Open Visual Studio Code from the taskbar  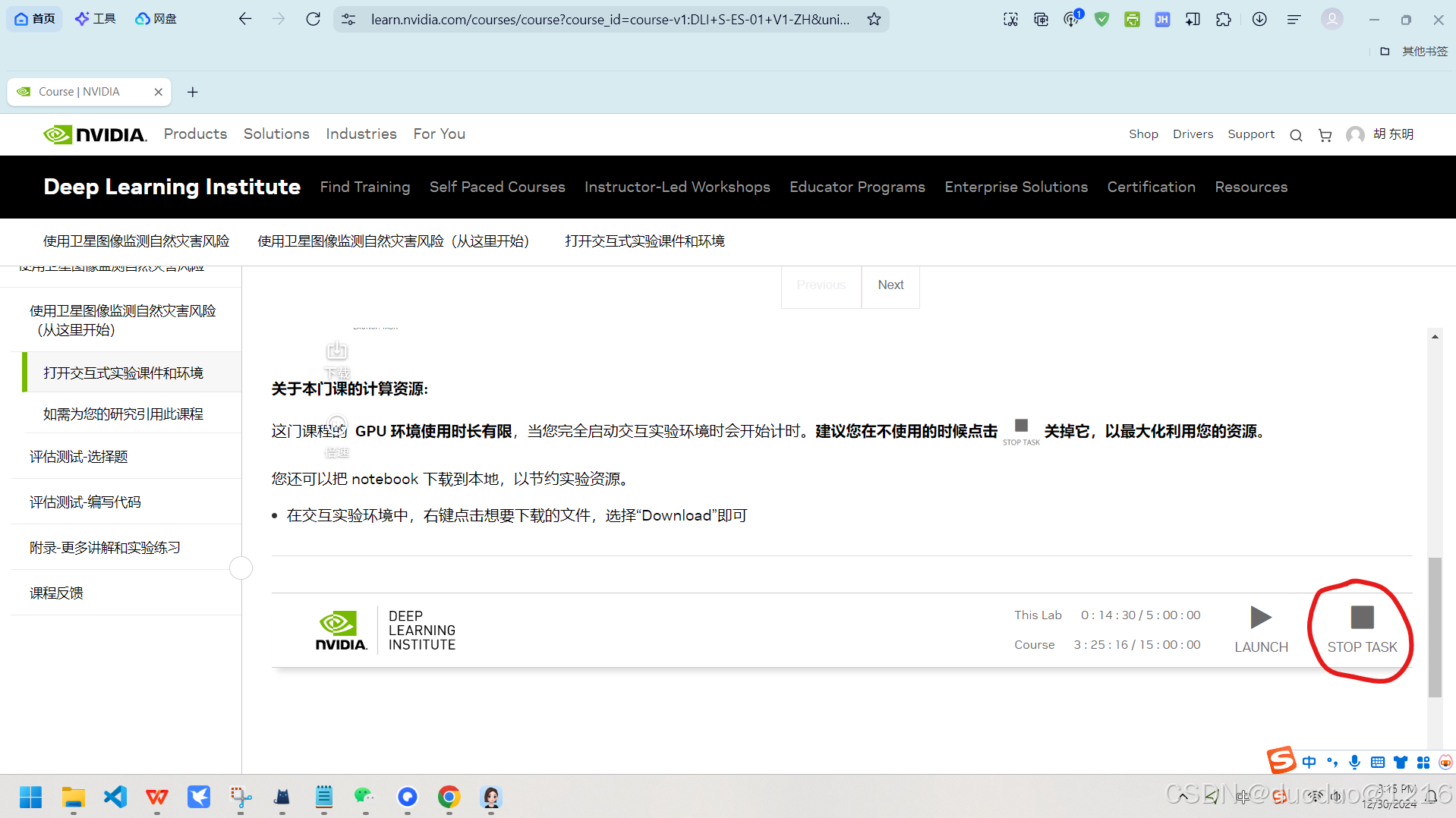115,797
